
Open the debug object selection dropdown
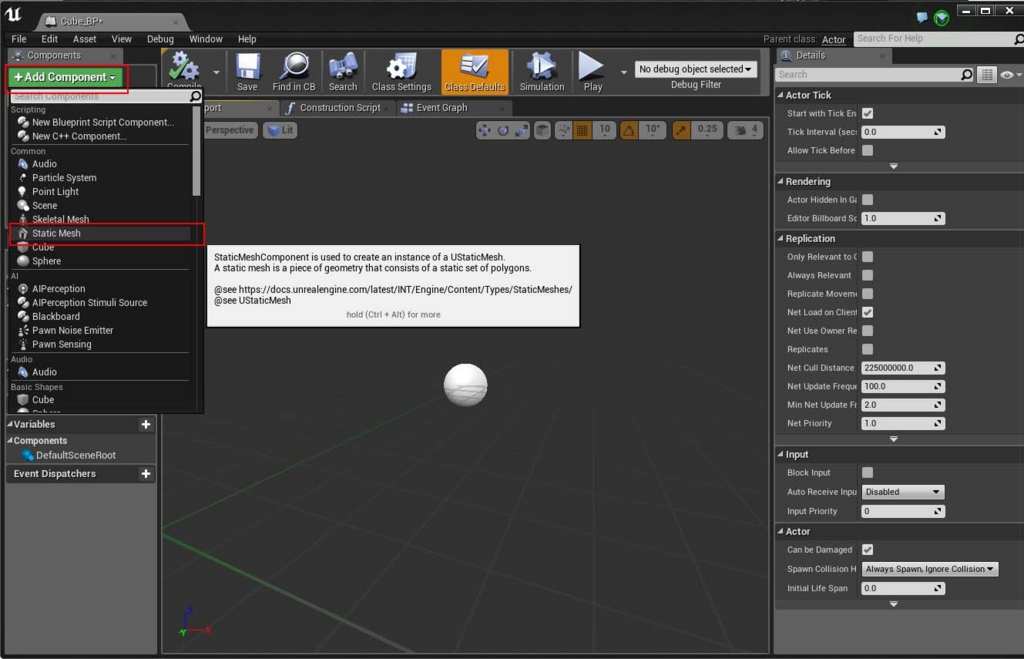[x=695, y=69]
